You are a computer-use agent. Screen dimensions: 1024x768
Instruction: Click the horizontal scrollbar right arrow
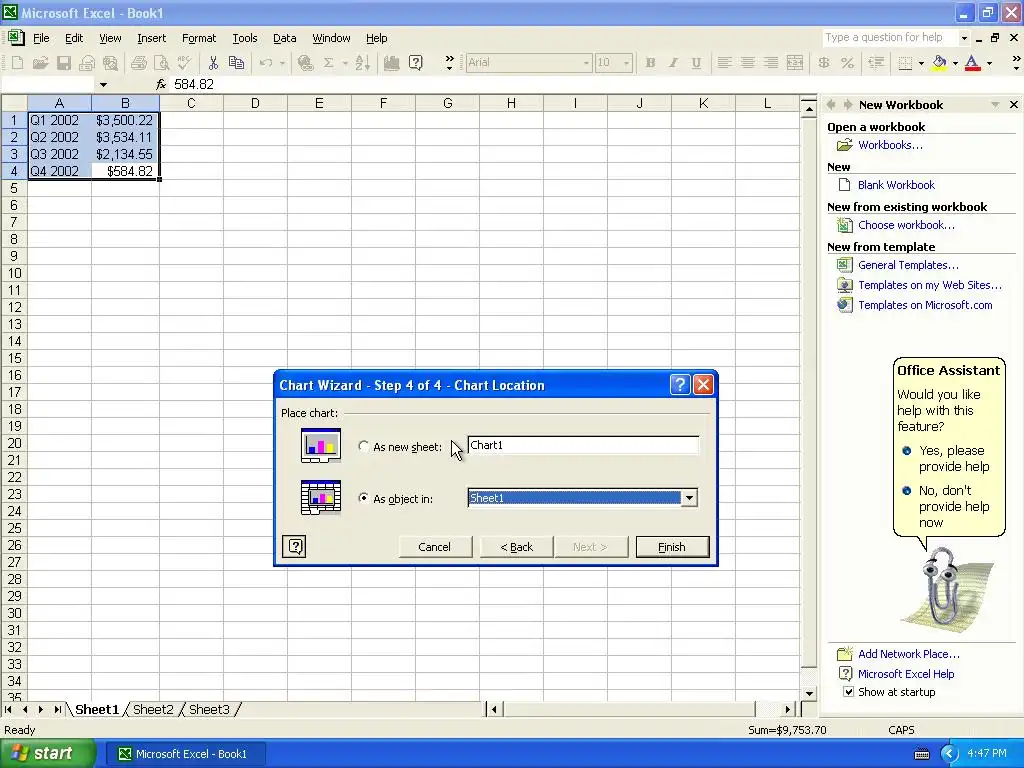click(x=788, y=709)
